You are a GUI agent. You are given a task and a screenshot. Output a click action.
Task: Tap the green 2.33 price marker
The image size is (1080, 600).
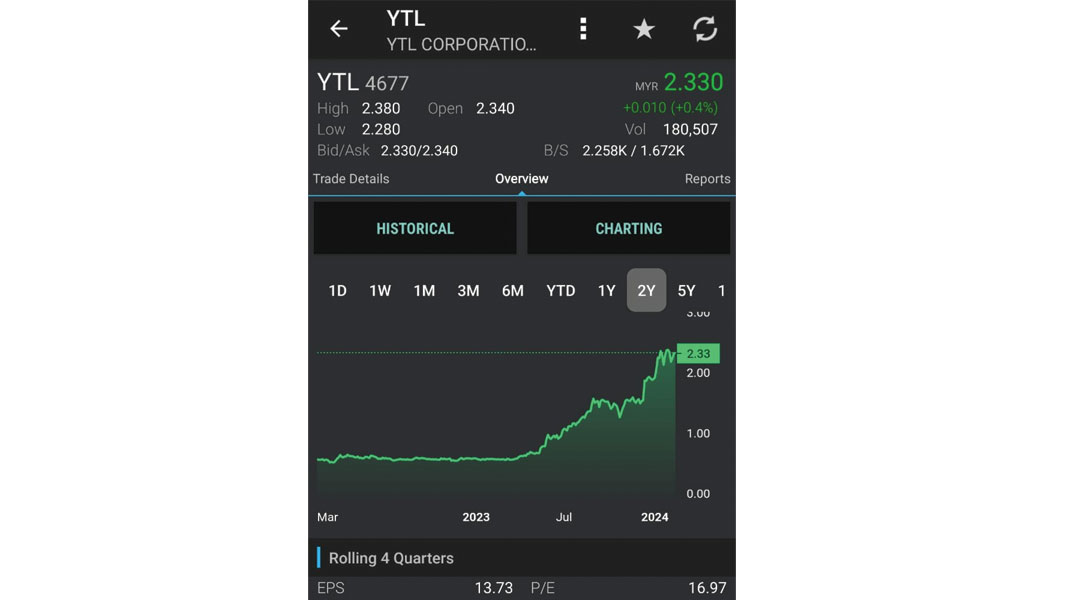[698, 353]
